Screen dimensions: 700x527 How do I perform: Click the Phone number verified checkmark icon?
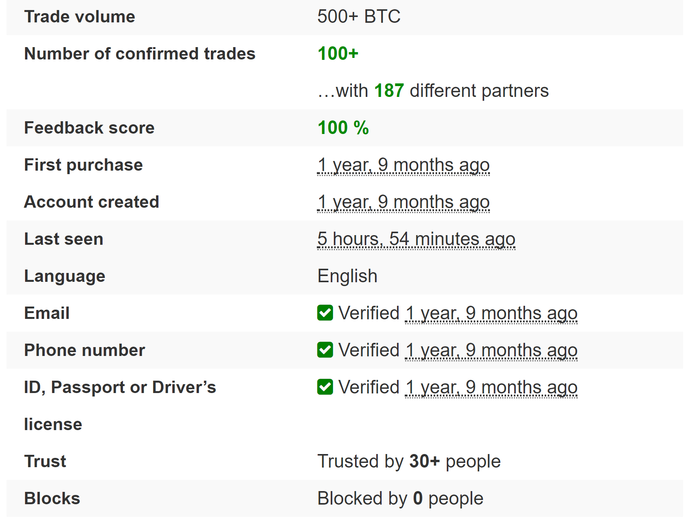325,350
